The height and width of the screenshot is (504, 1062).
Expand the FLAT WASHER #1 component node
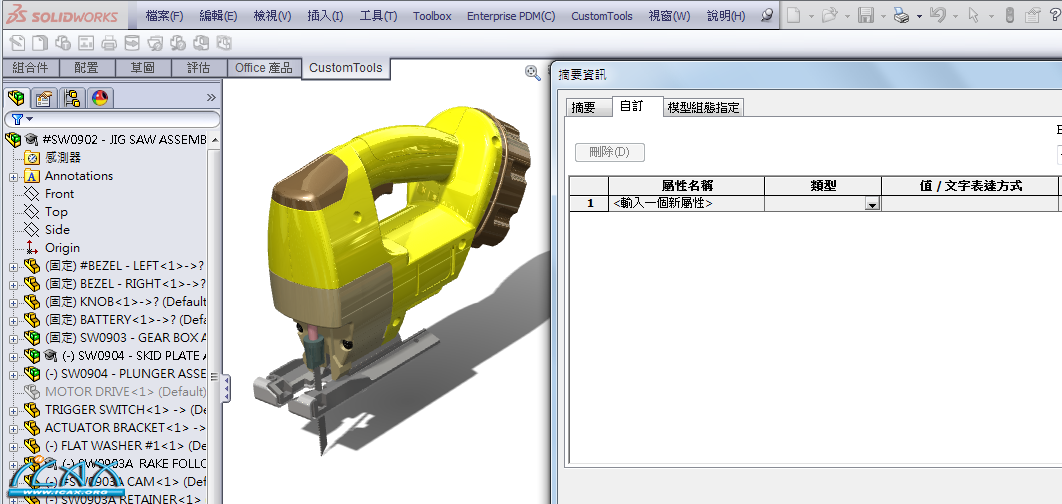click(13, 447)
